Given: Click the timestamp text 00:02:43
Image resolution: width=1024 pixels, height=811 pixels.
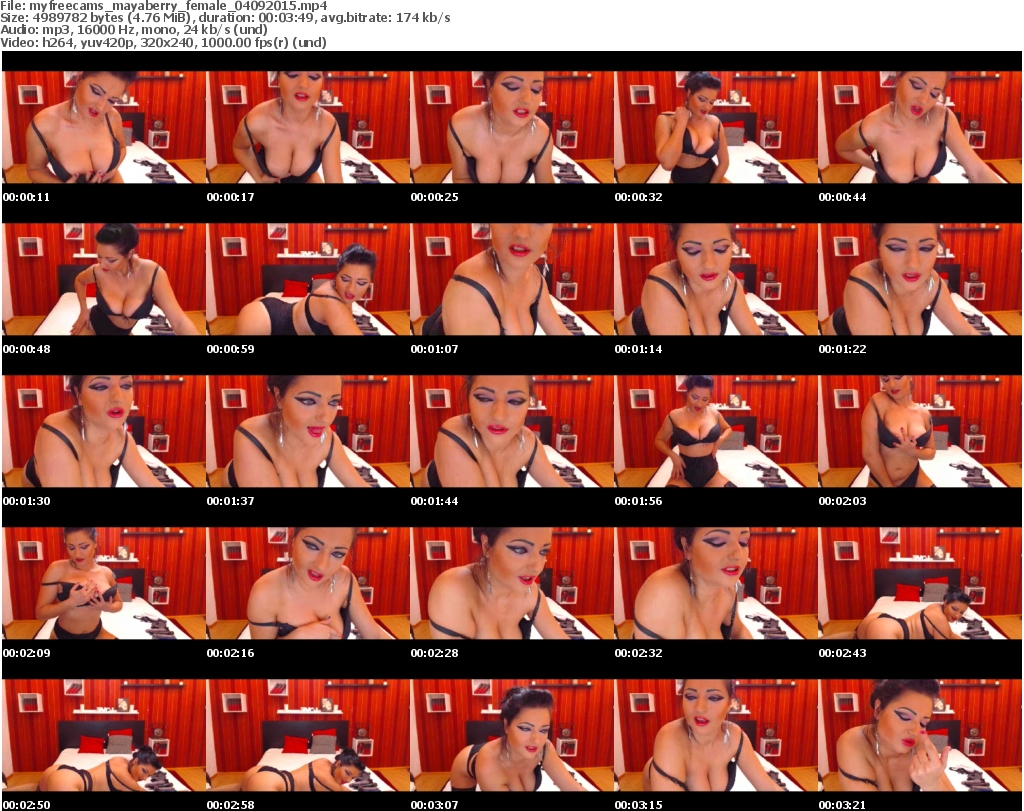Looking at the screenshot, I should (842, 653).
